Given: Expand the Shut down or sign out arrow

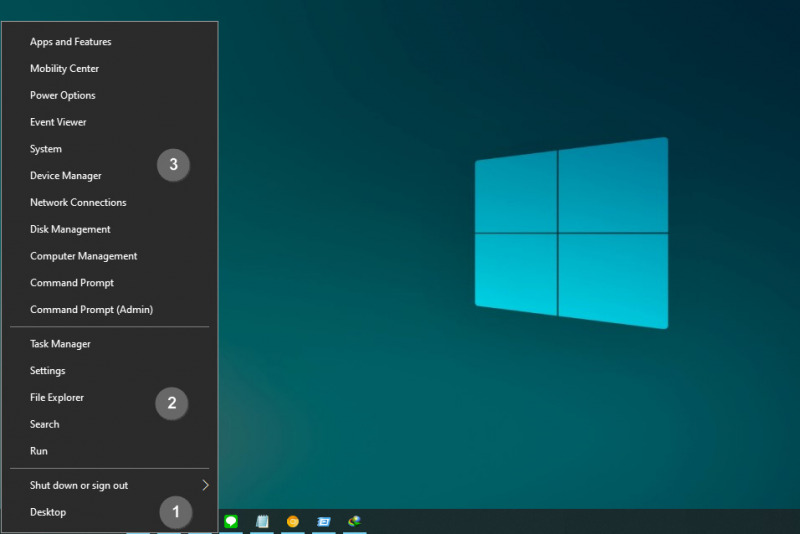Looking at the screenshot, I should 205,485.
